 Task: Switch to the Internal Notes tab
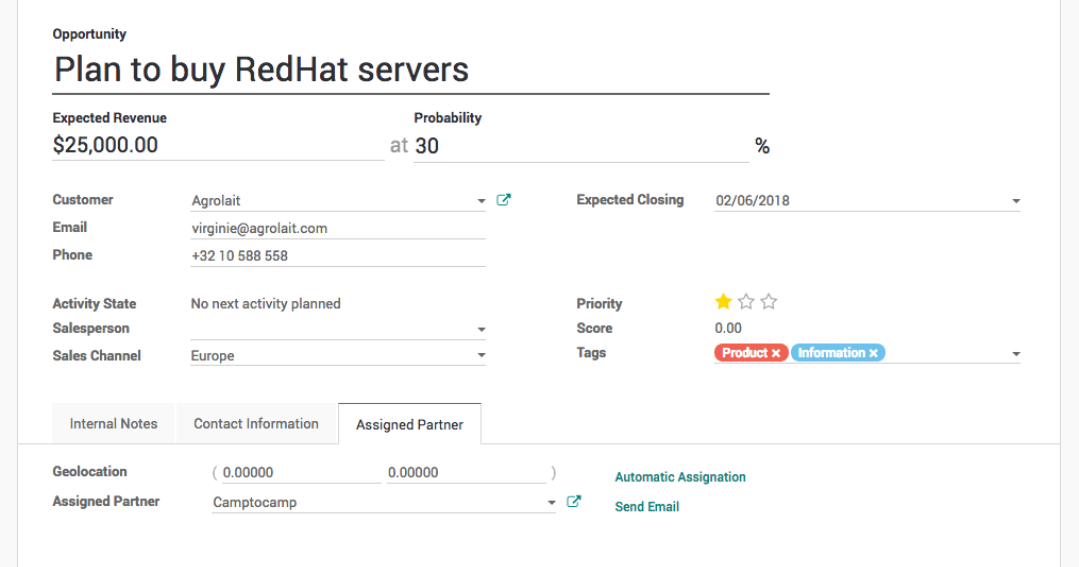click(x=113, y=424)
